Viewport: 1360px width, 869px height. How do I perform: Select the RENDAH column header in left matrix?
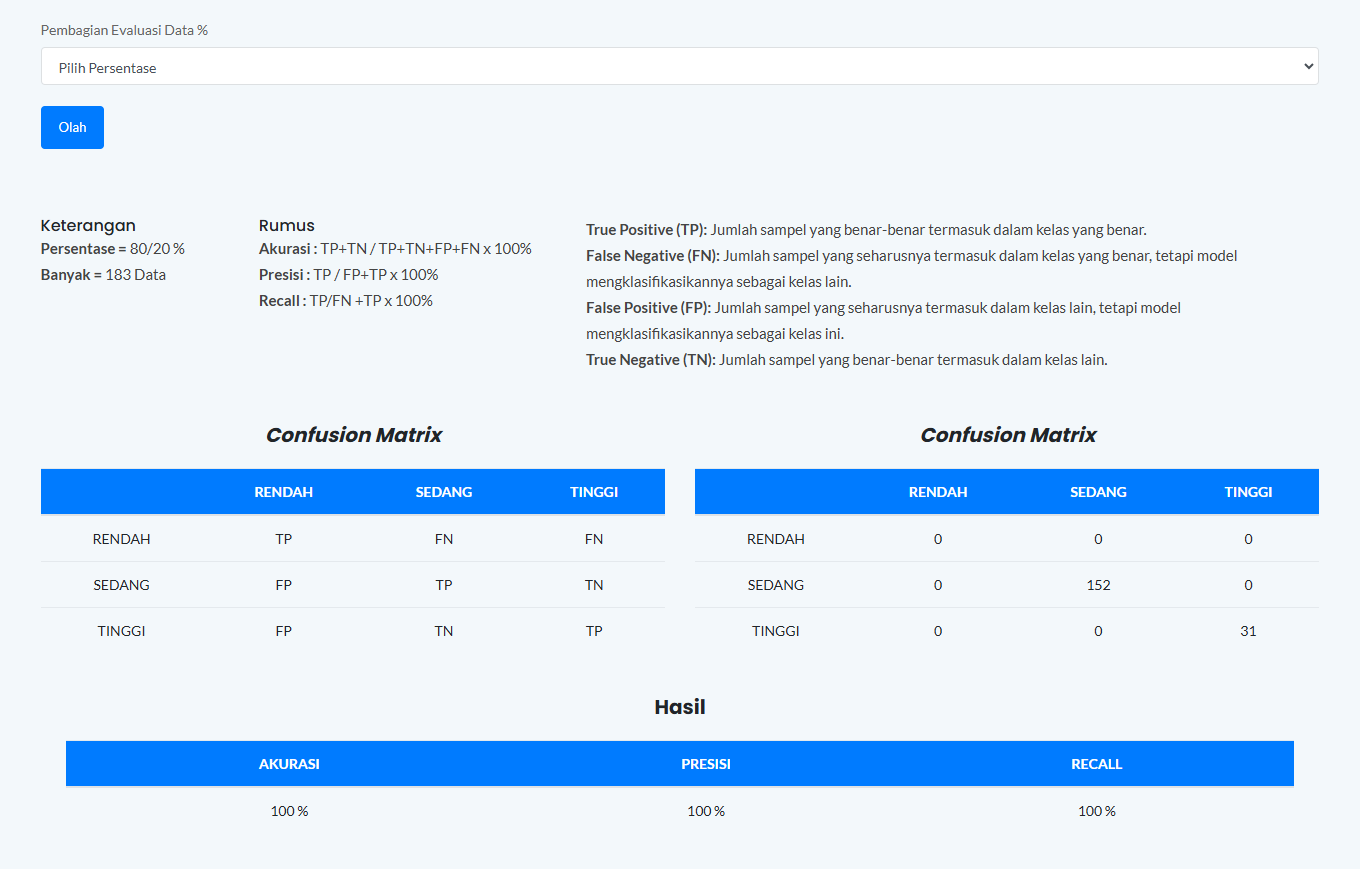click(x=284, y=491)
